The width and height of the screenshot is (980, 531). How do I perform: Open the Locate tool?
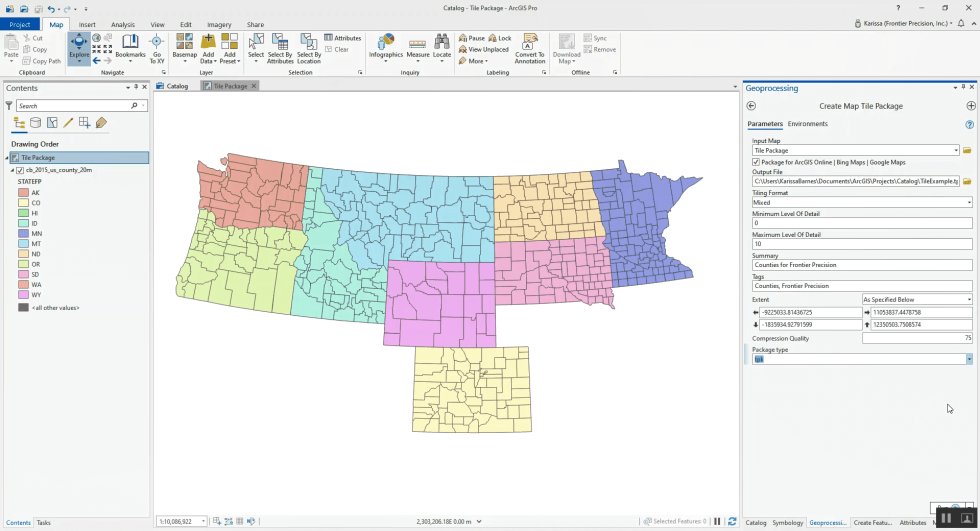click(x=442, y=48)
